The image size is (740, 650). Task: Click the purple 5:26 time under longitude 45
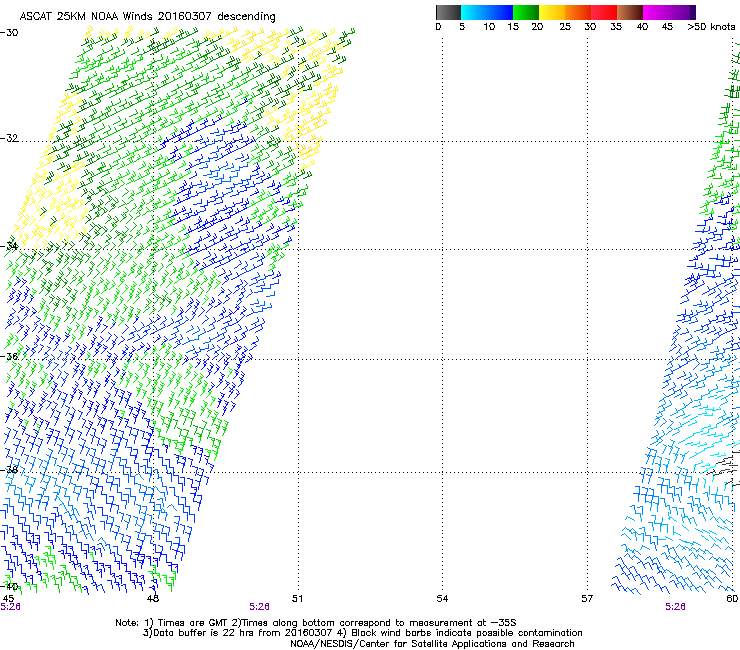(x=10, y=607)
